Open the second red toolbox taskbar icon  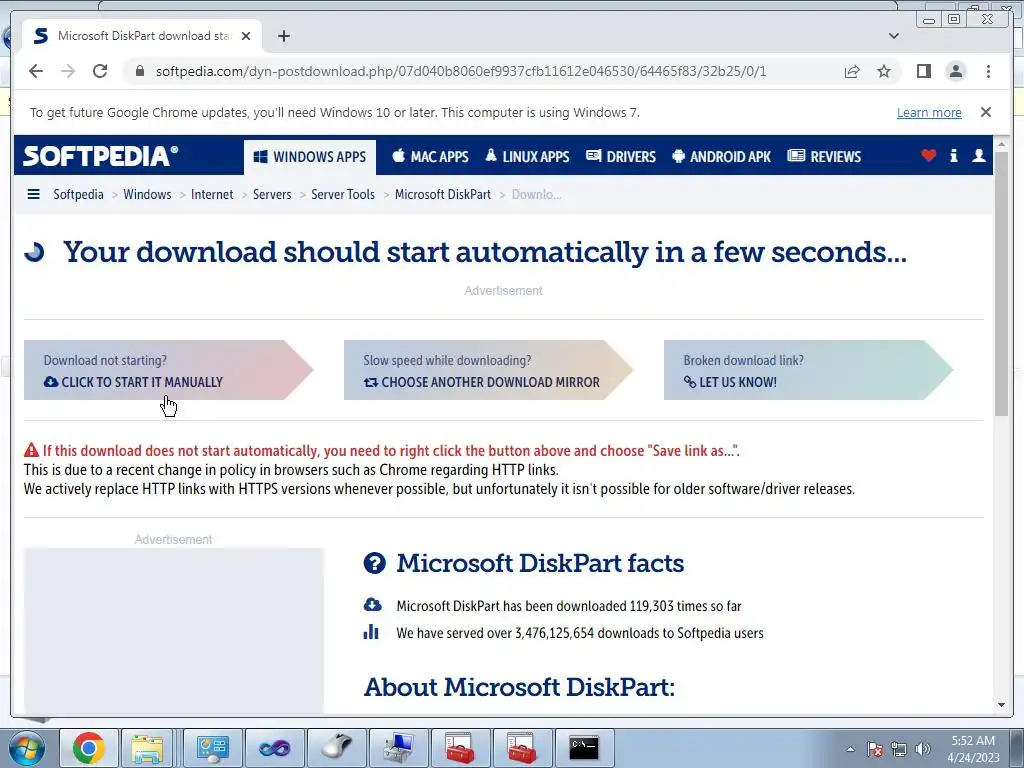click(x=522, y=748)
